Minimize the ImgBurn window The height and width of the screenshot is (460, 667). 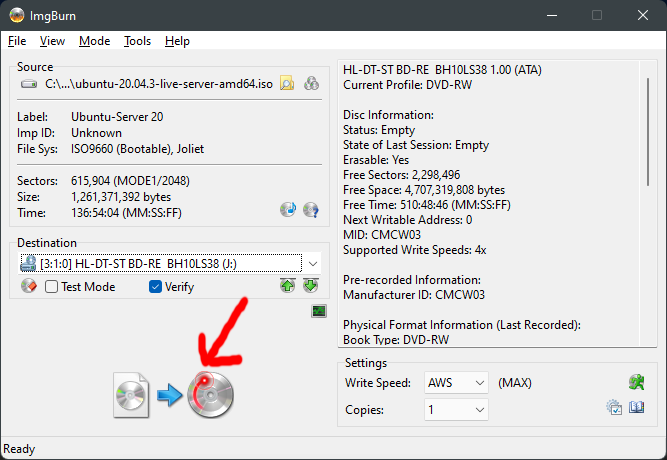tap(552, 15)
